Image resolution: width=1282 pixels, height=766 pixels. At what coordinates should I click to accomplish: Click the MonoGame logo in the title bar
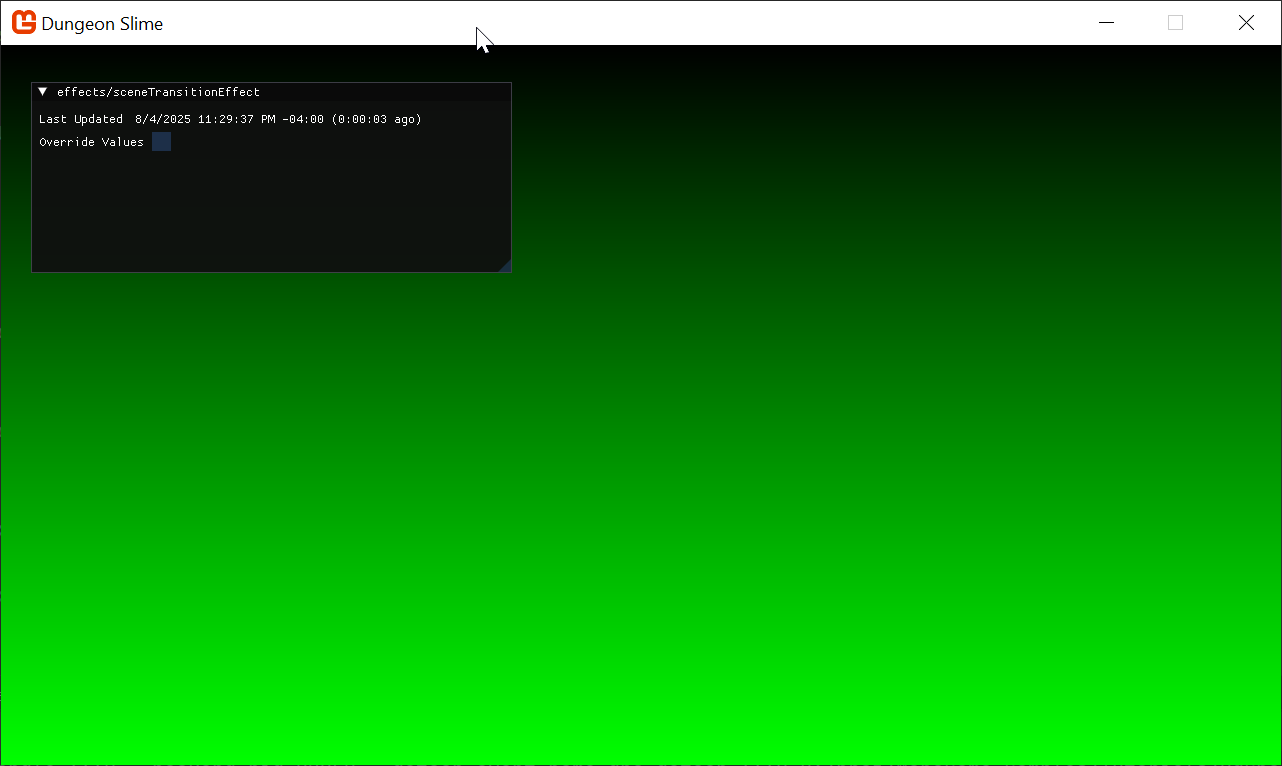click(23, 22)
